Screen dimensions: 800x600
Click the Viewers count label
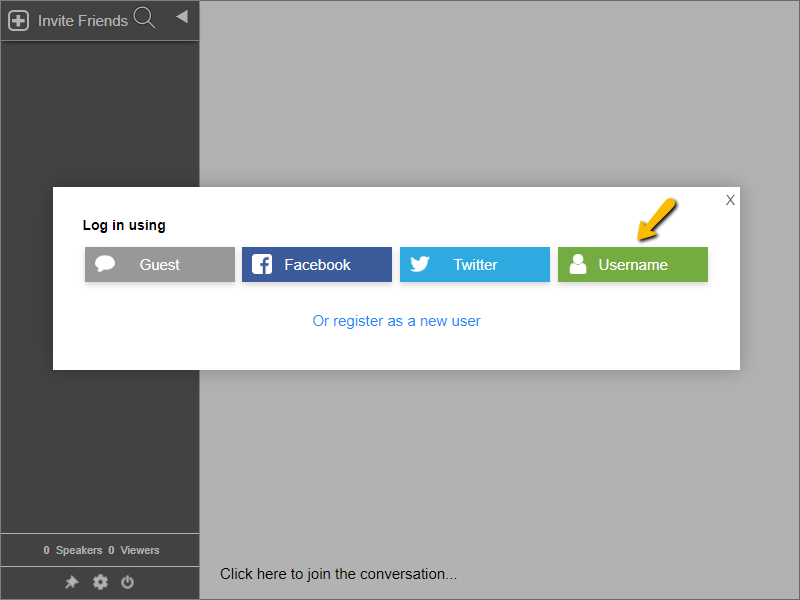click(133, 550)
